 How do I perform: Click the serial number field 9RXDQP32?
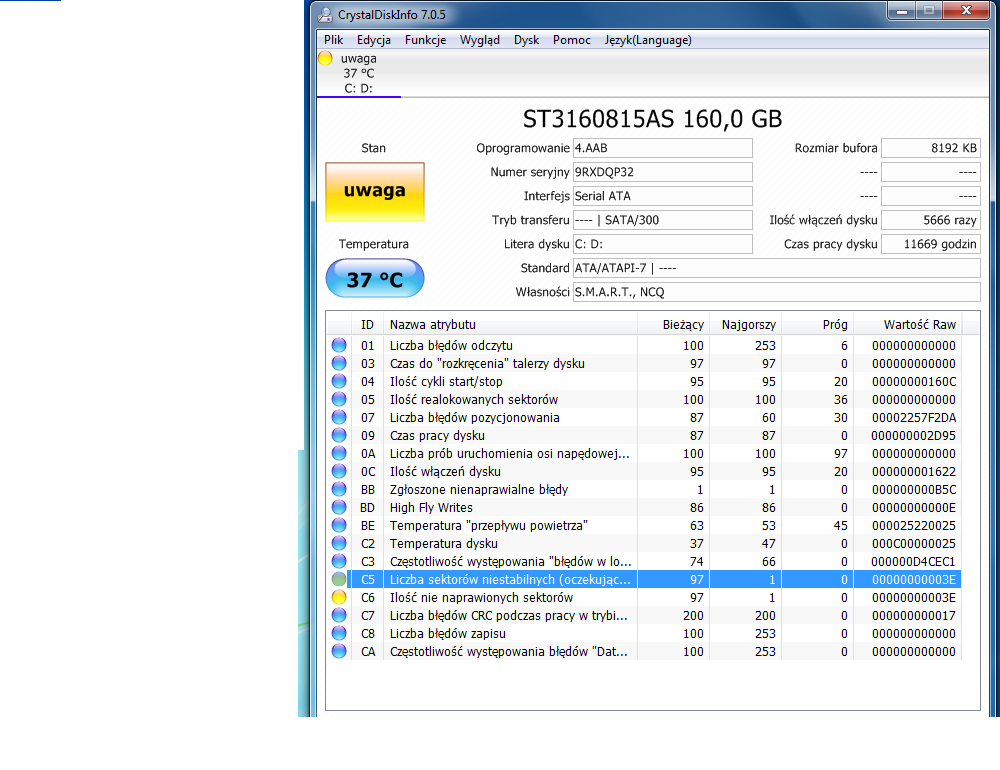coord(663,172)
